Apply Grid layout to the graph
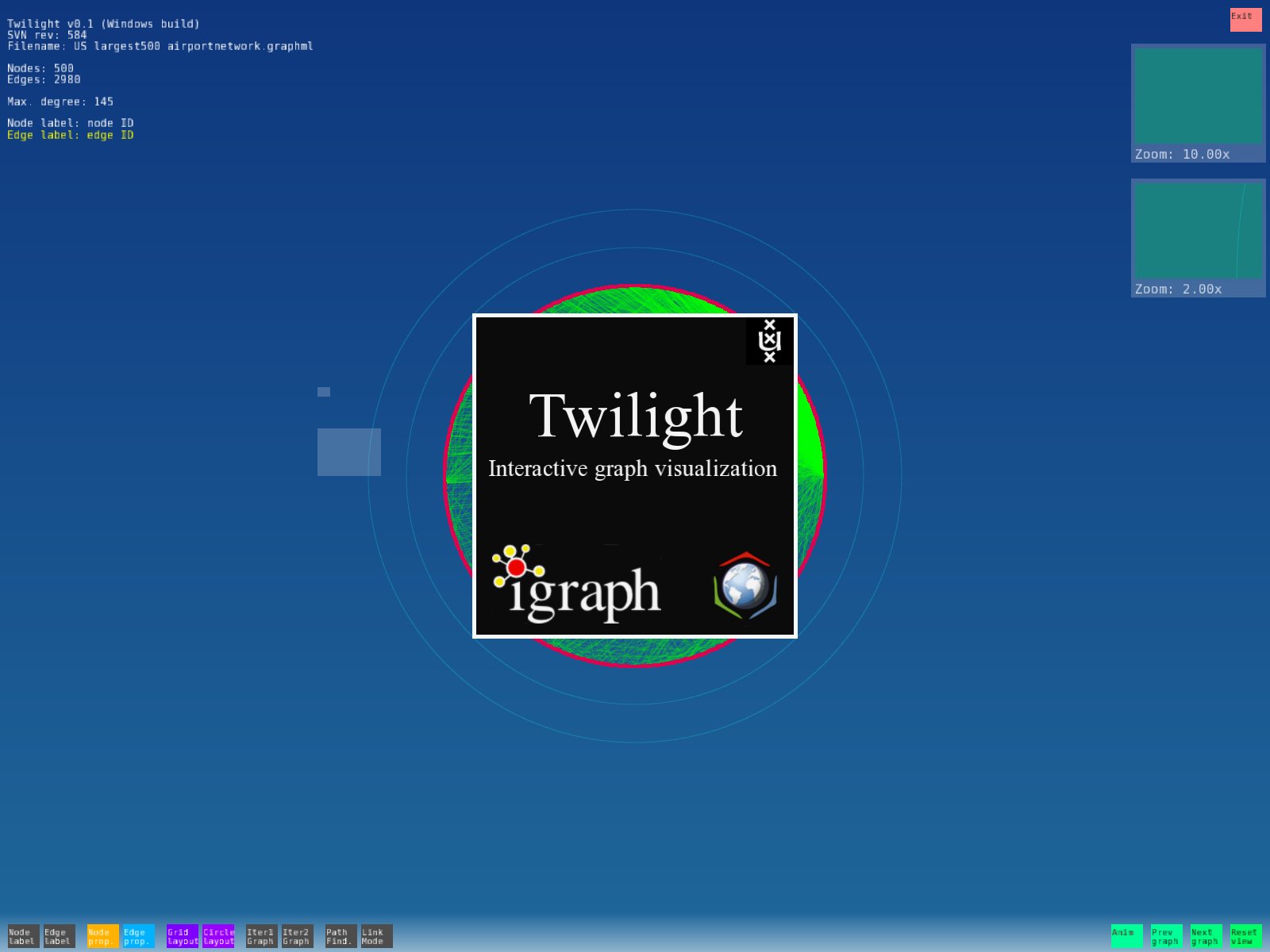This screenshot has width=1270, height=952. coord(182,936)
